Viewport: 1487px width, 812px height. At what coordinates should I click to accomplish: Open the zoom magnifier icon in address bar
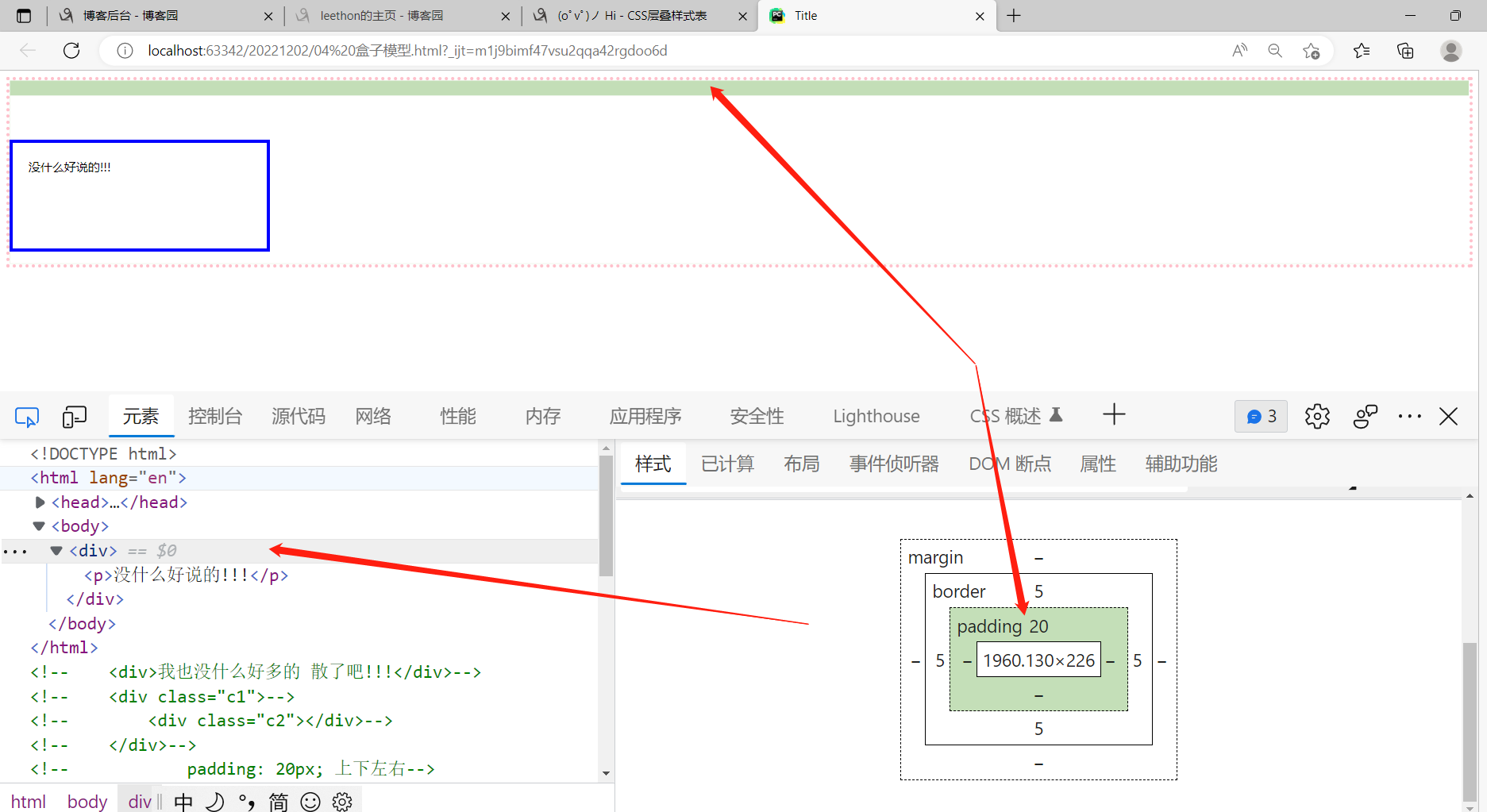(1275, 51)
